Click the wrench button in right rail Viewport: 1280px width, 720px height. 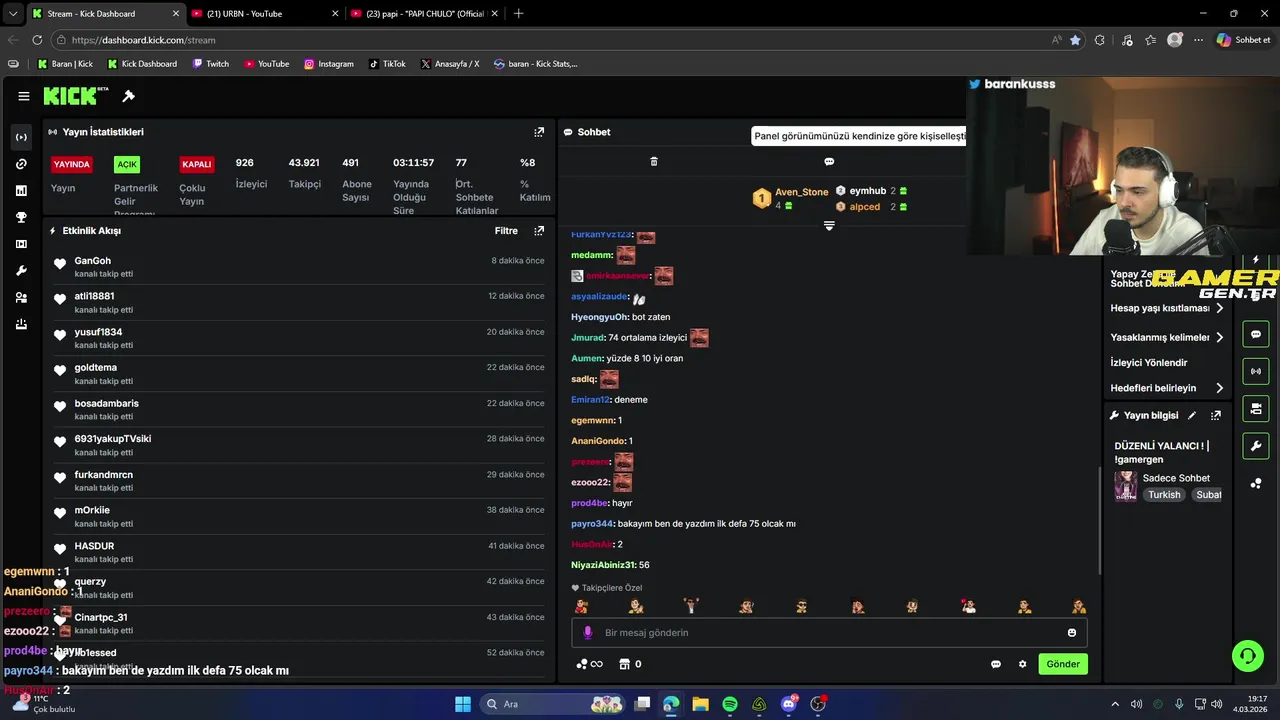point(1256,445)
